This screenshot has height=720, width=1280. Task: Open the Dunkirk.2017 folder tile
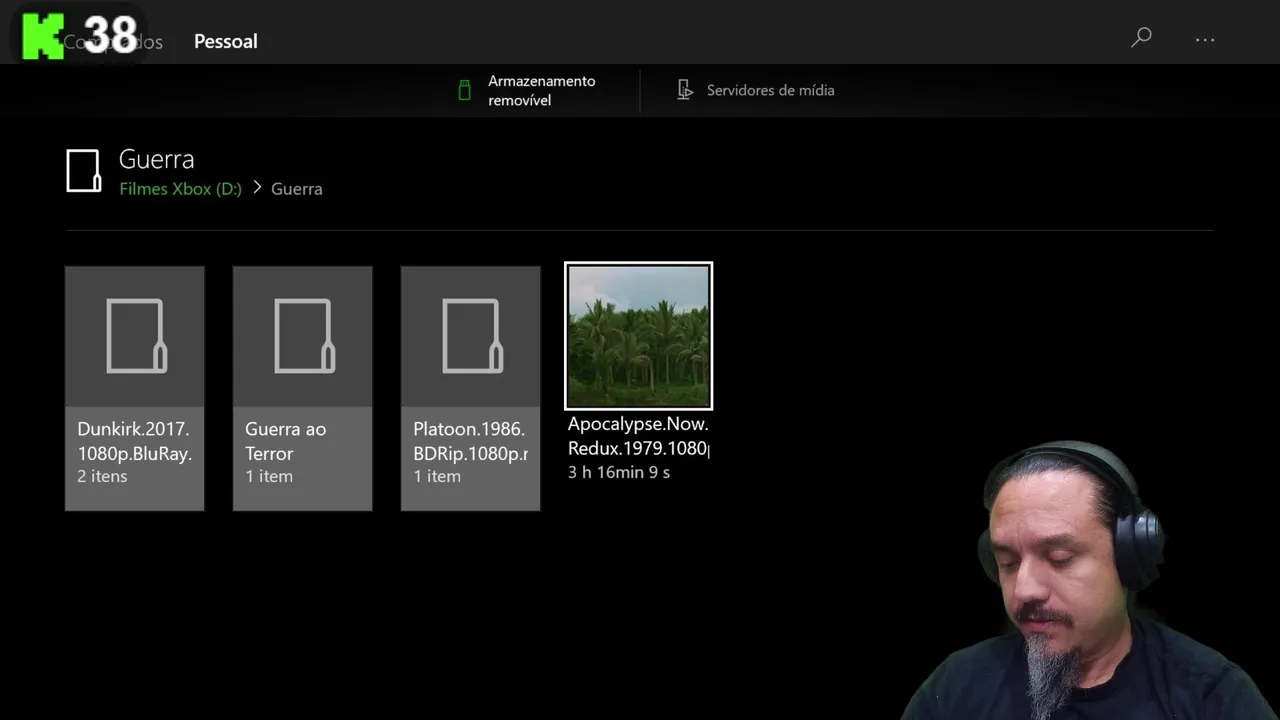coord(135,388)
